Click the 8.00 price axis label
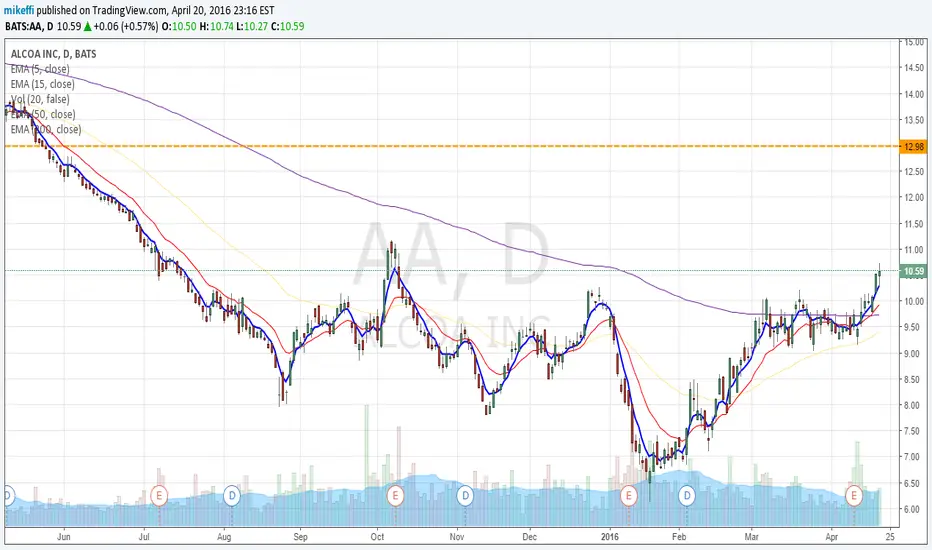 [914, 405]
